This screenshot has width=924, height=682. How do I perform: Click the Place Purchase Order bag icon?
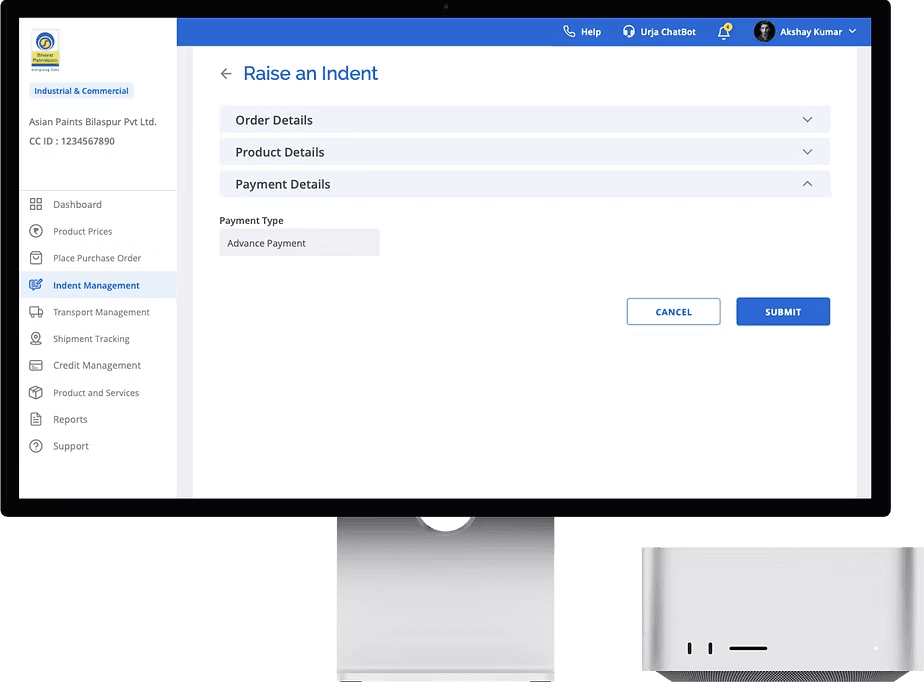[36, 258]
